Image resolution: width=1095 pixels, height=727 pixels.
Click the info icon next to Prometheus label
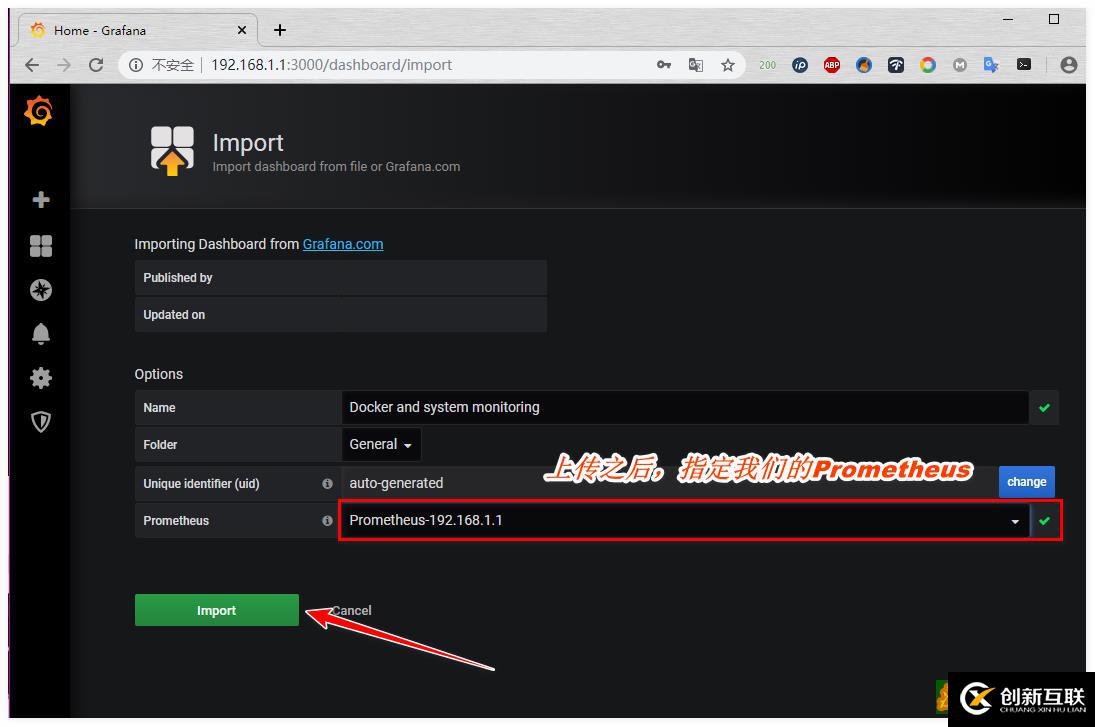point(327,520)
